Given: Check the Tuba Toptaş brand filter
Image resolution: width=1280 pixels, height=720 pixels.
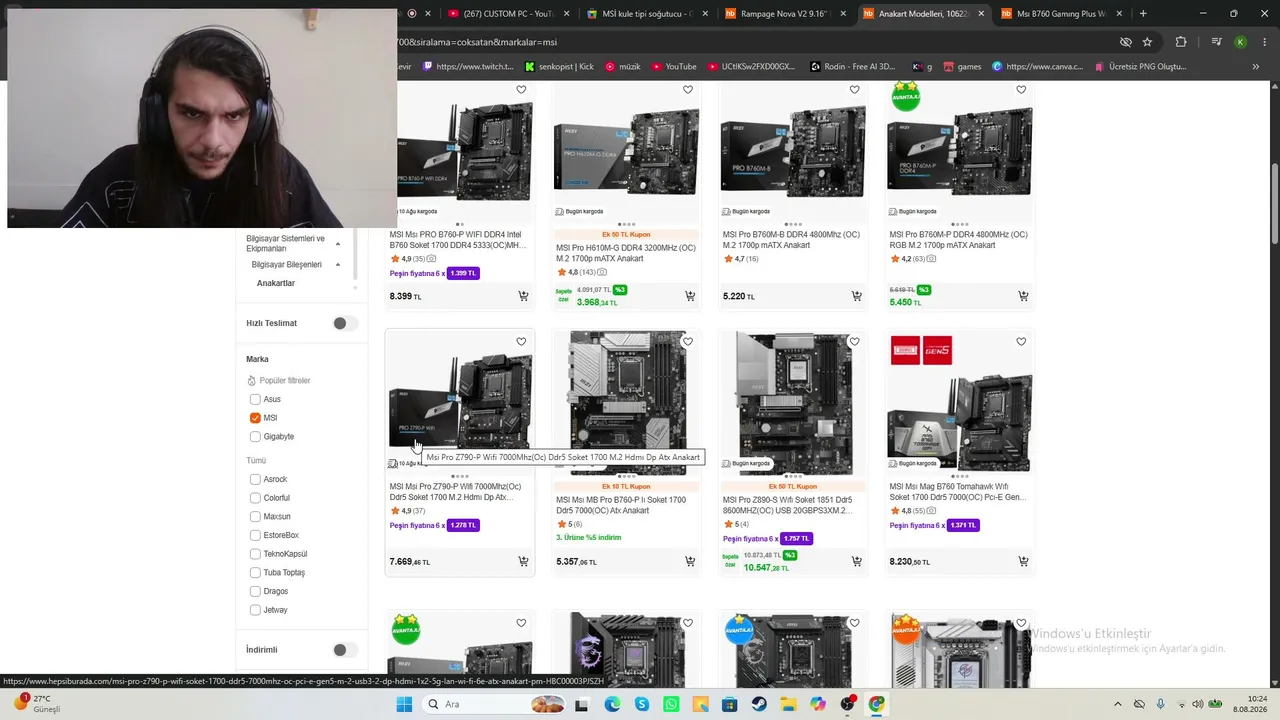Looking at the screenshot, I should 255,573.
